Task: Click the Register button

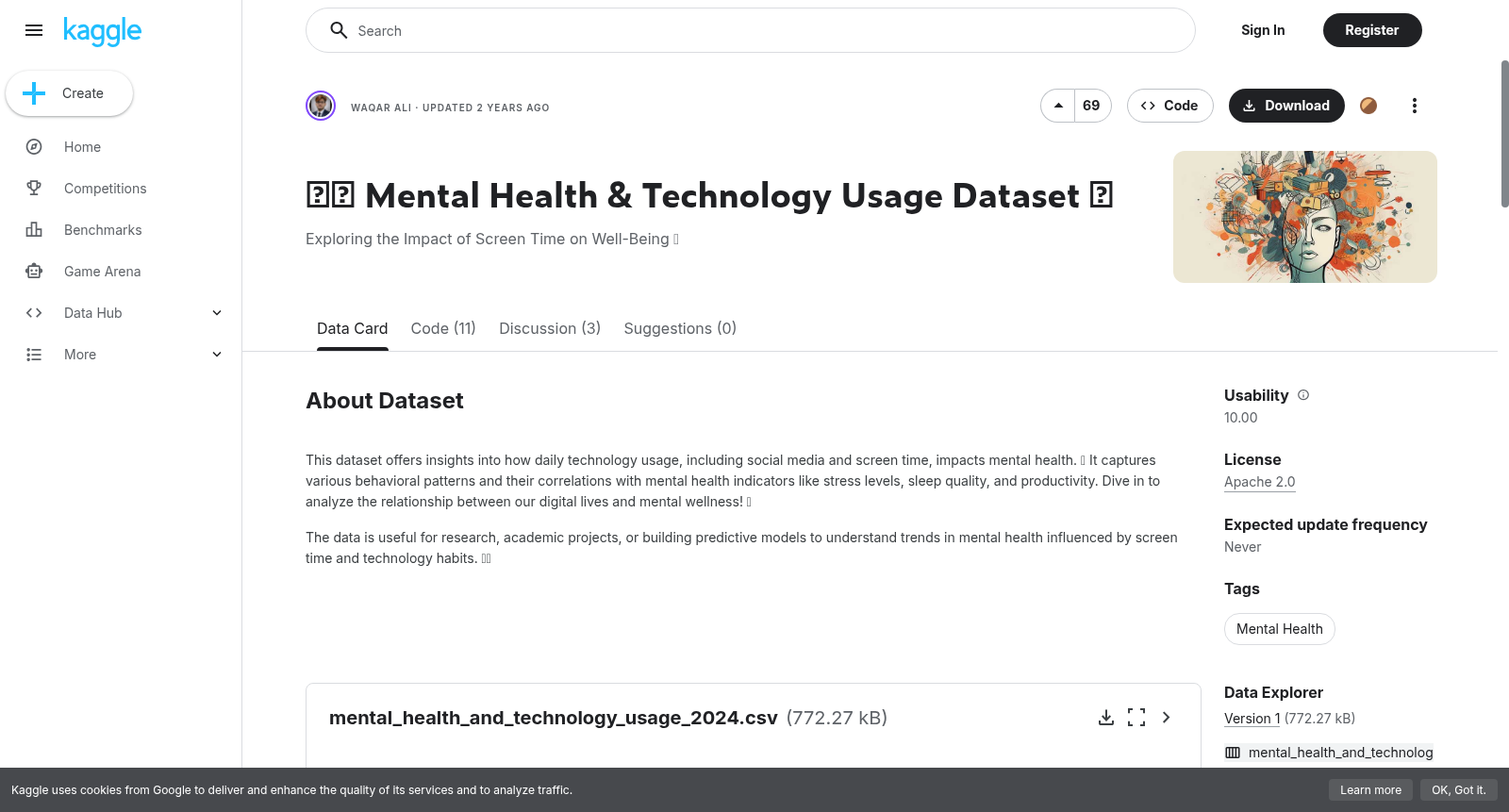Action: coord(1372,30)
